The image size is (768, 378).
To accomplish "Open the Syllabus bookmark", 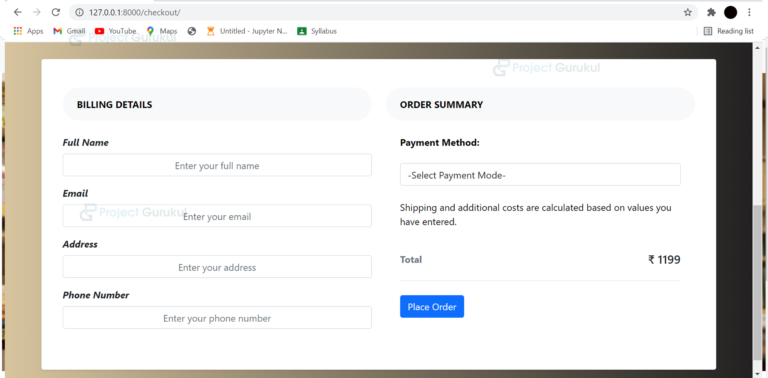I will click(317, 31).
